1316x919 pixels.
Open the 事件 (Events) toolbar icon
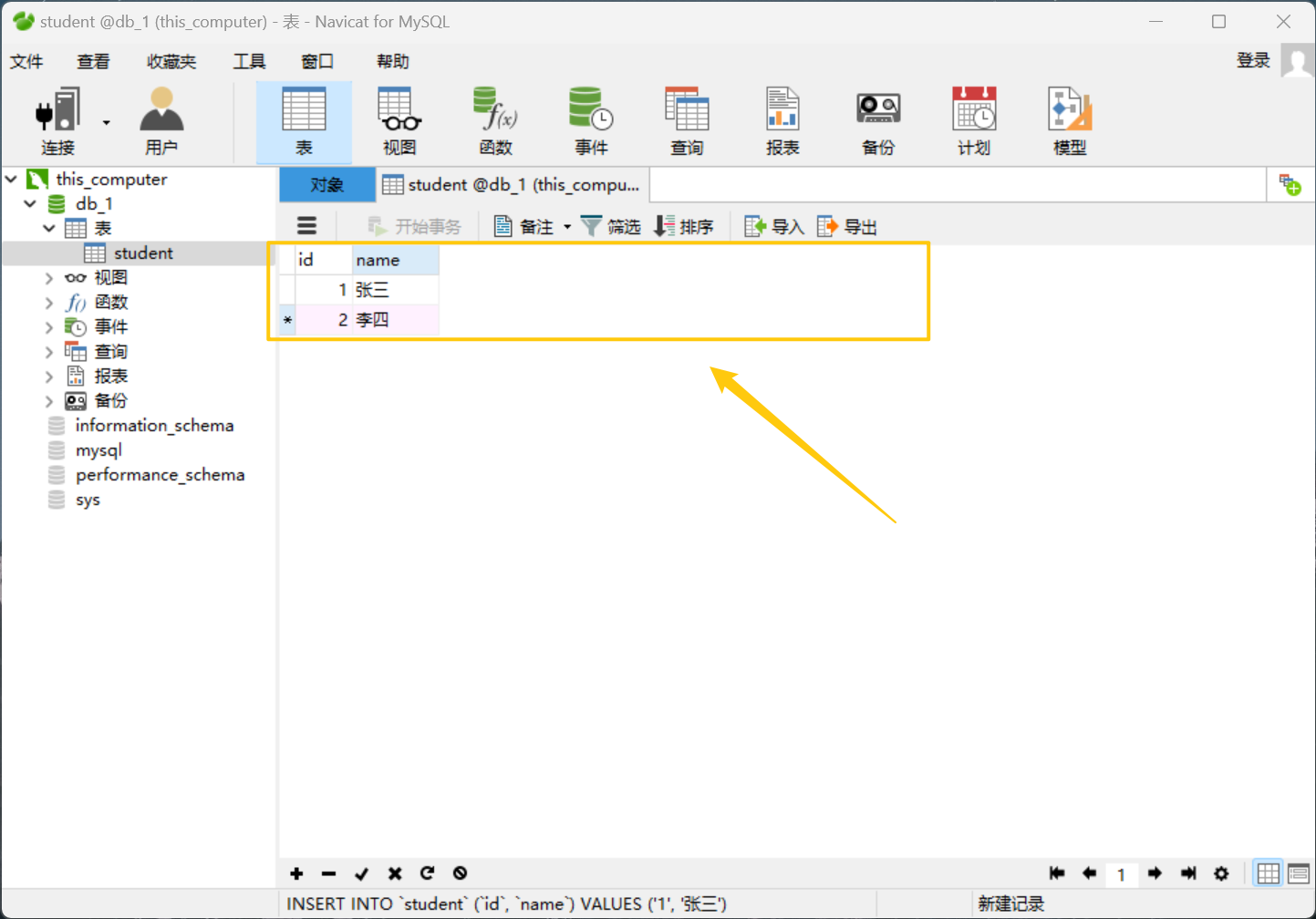coord(589,119)
